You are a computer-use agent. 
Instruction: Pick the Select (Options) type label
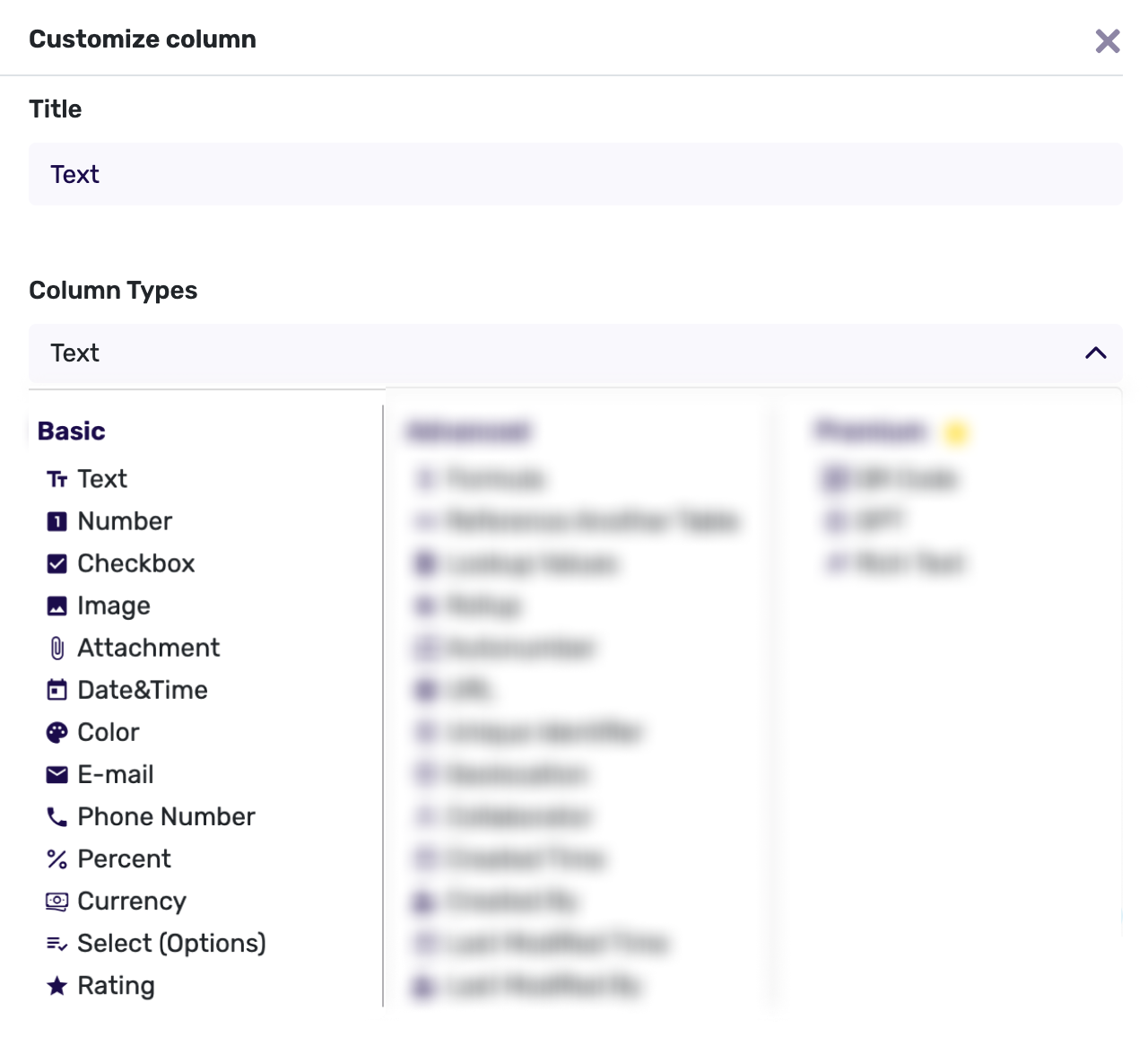(172, 944)
